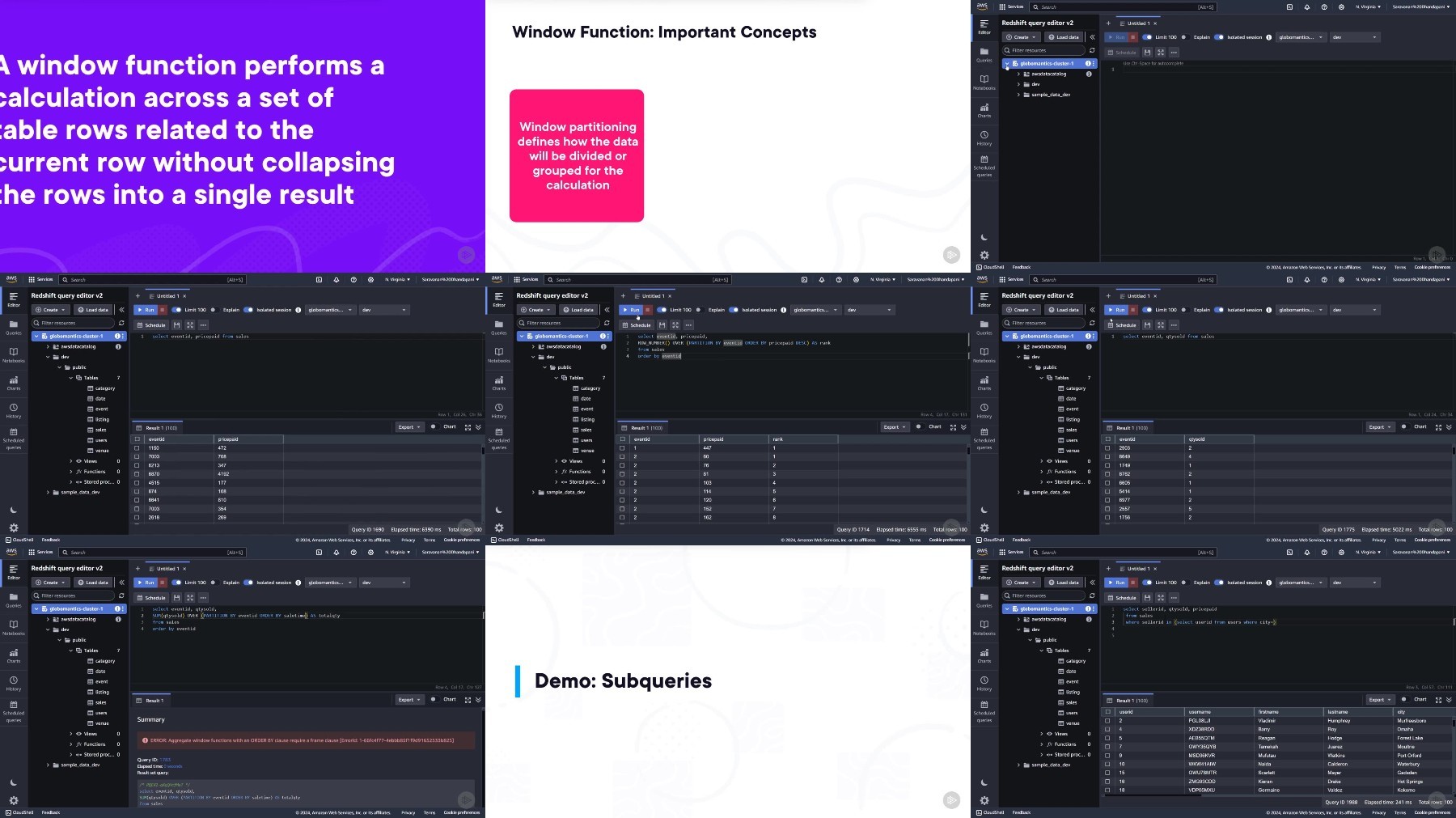
Task: Click settings gear in empty-editor frame's sidebar
Action: pyautogui.click(x=984, y=255)
